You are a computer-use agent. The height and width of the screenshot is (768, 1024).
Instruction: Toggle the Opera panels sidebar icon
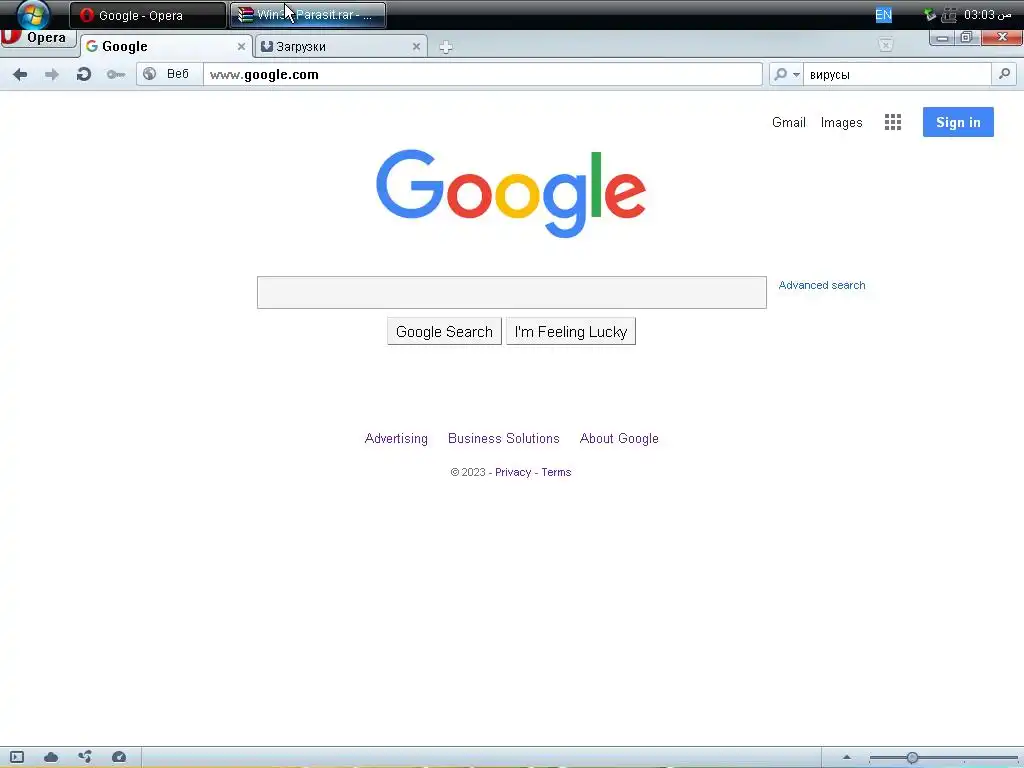(17, 757)
